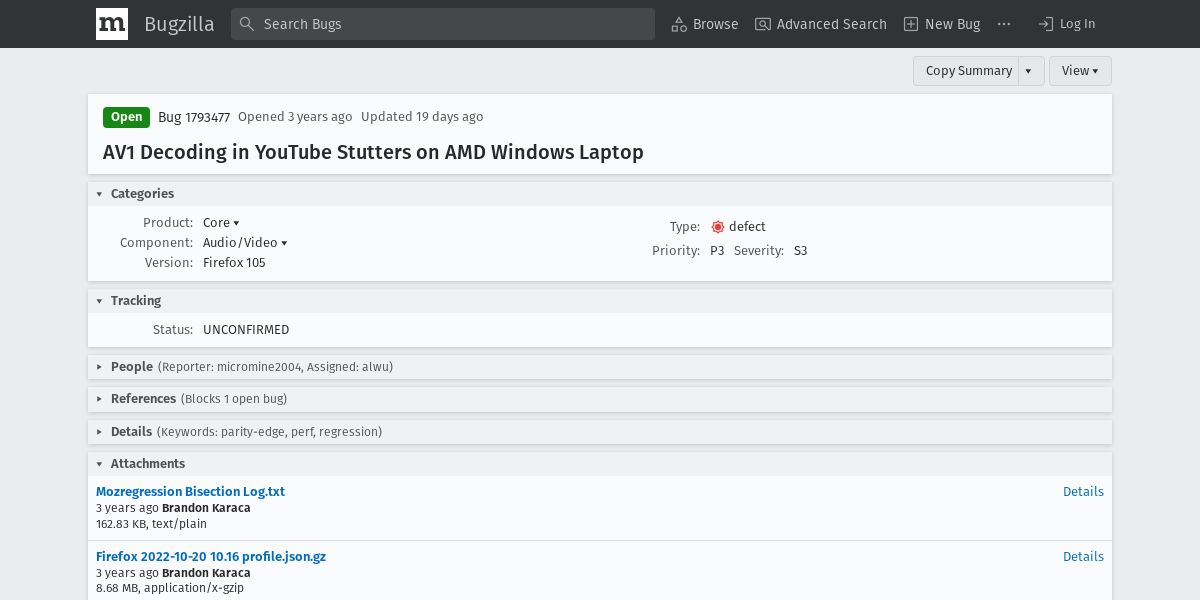Expand the References section
1200x600 pixels.
pos(99,399)
